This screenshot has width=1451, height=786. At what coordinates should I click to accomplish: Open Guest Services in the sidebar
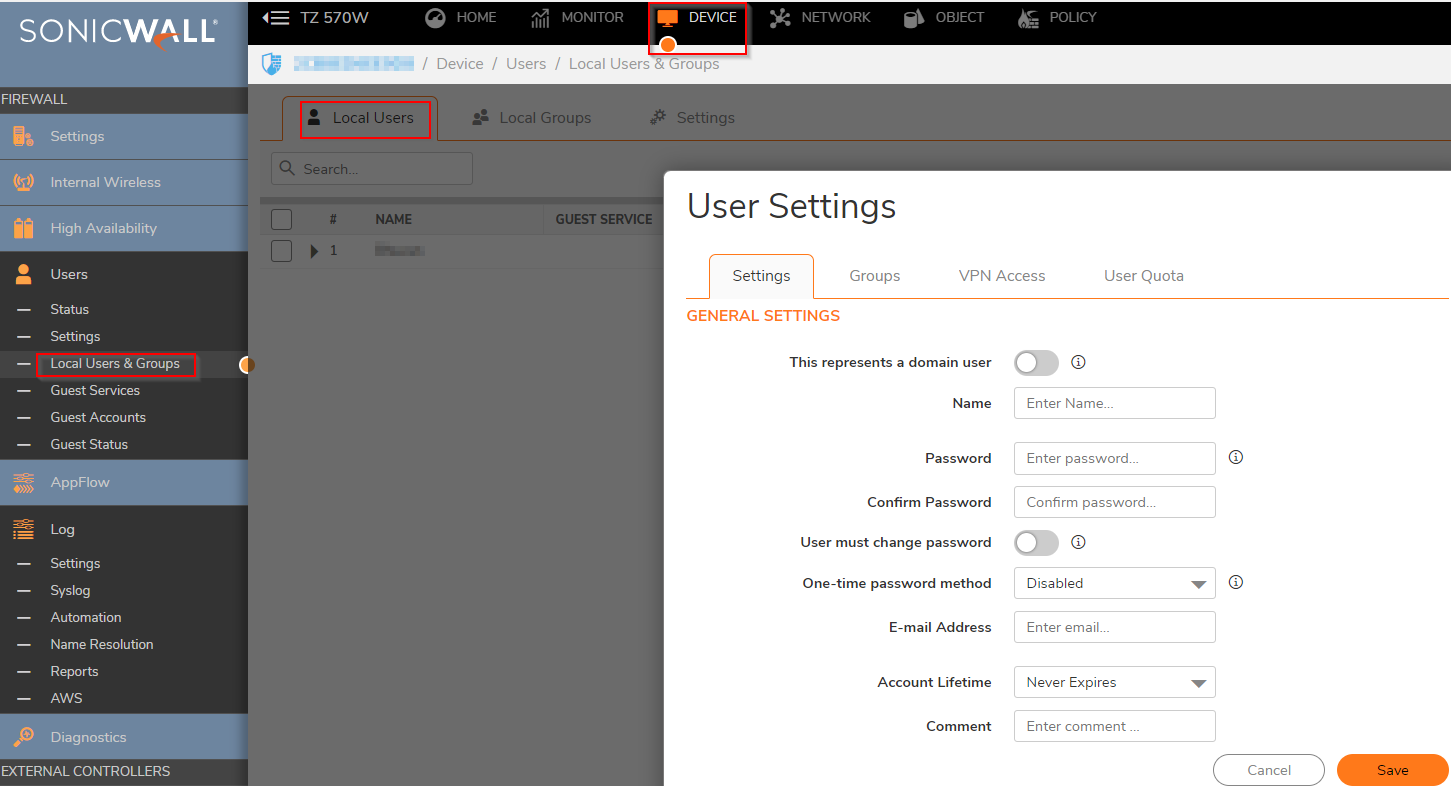pos(95,390)
